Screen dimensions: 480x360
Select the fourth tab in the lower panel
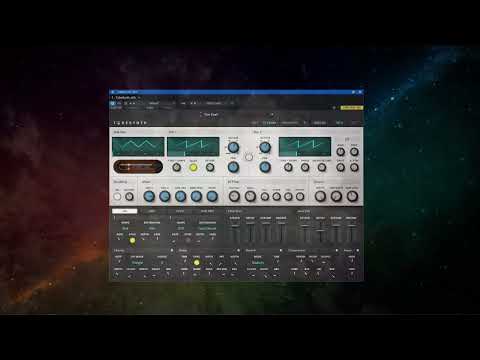click(207, 211)
